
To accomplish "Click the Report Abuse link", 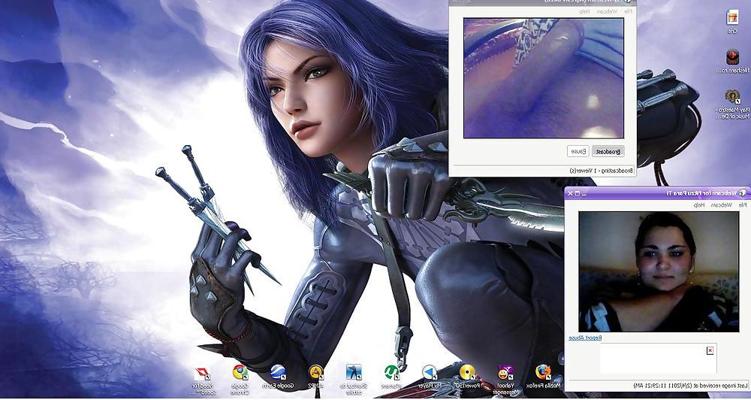I will click(585, 338).
